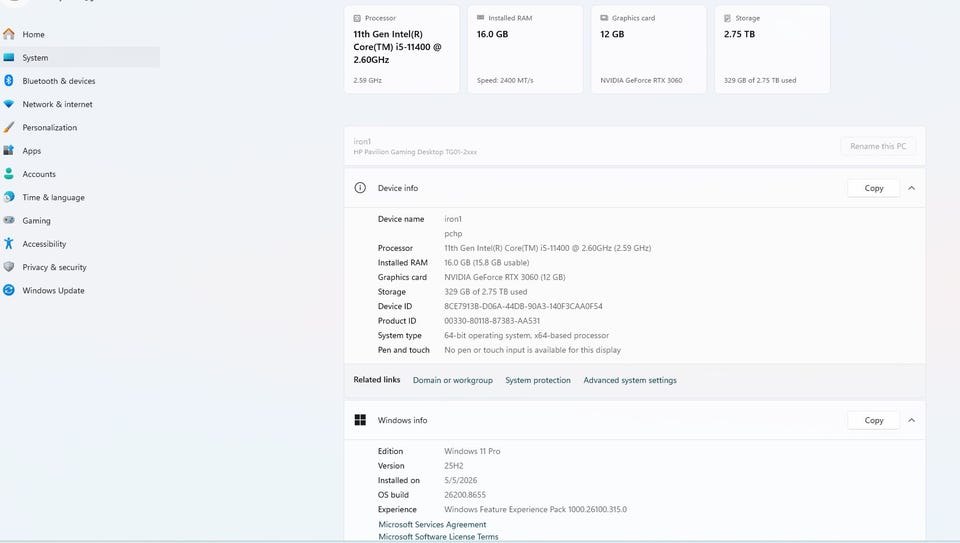The width and height of the screenshot is (960, 543).
Task: Click the Bluetooth icon in sidebar
Action: coord(9,81)
